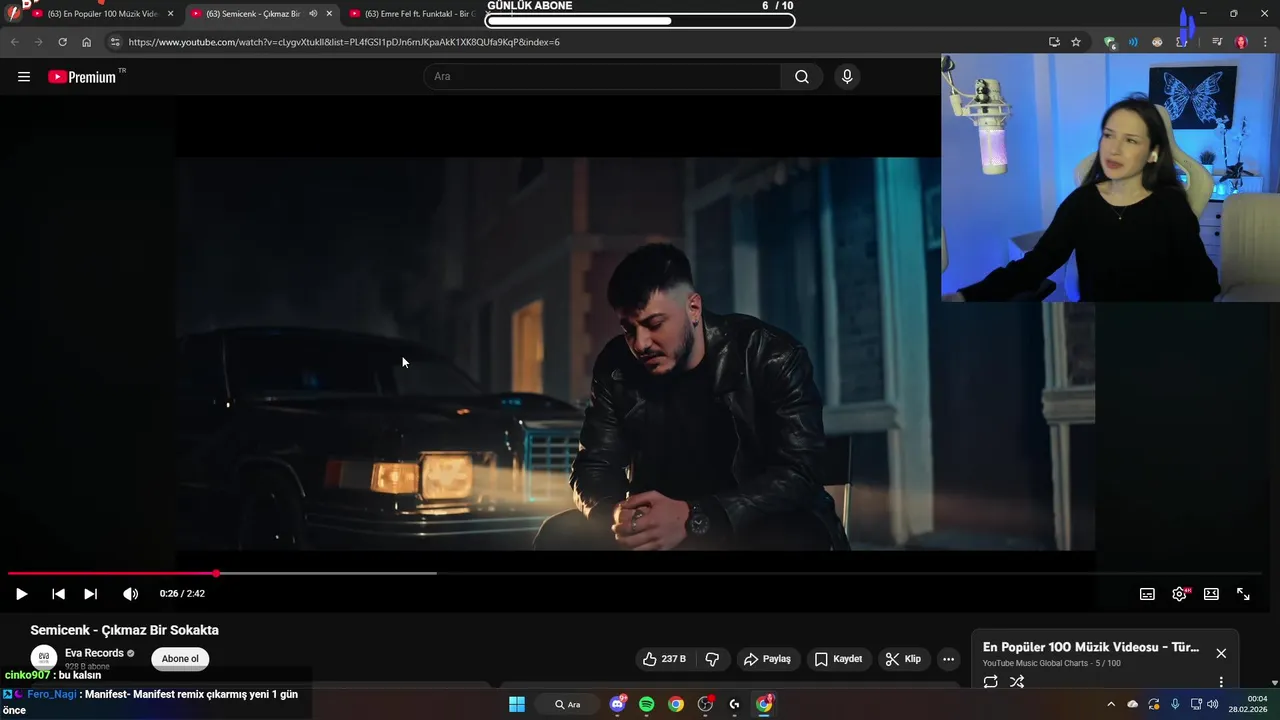
Task: Open playlist options vertical dots
Action: (x=1221, y=682)
